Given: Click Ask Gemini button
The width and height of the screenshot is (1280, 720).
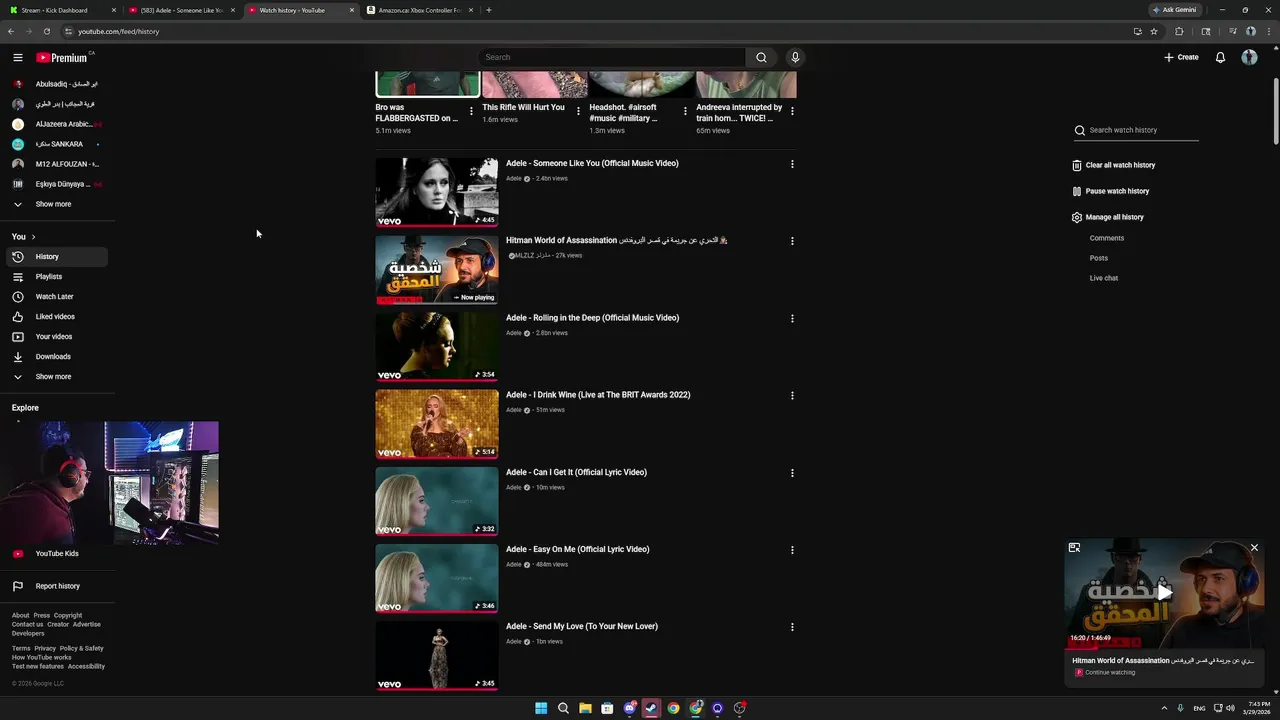Looking at the screenshot, I should click(x=1174, y=10).
